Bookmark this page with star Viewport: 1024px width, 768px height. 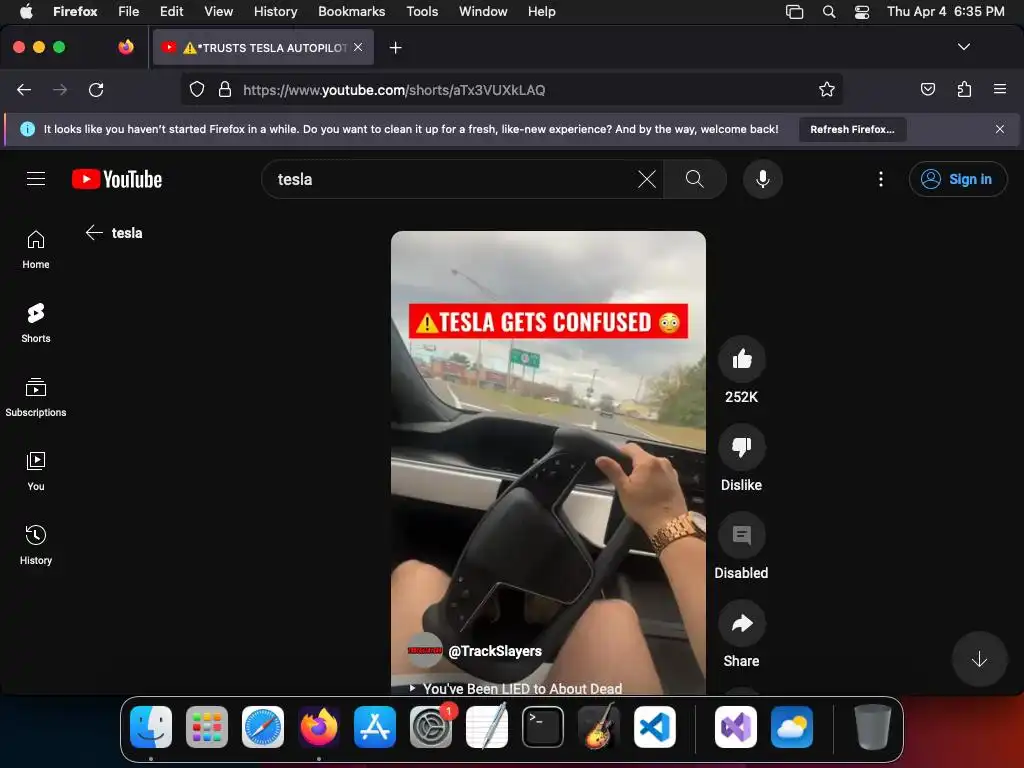pos(826,89)
